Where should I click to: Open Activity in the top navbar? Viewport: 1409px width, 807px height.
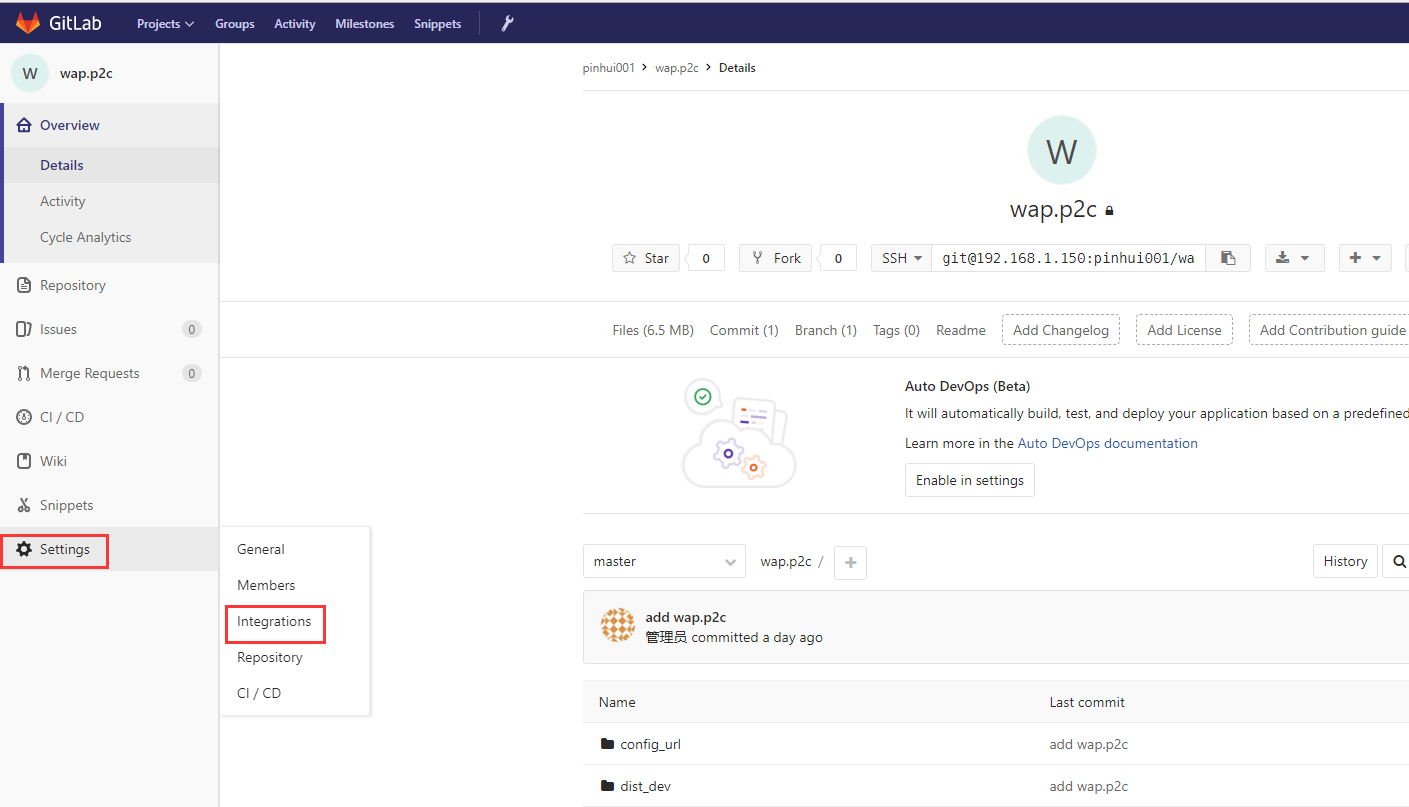coord(295,23)
